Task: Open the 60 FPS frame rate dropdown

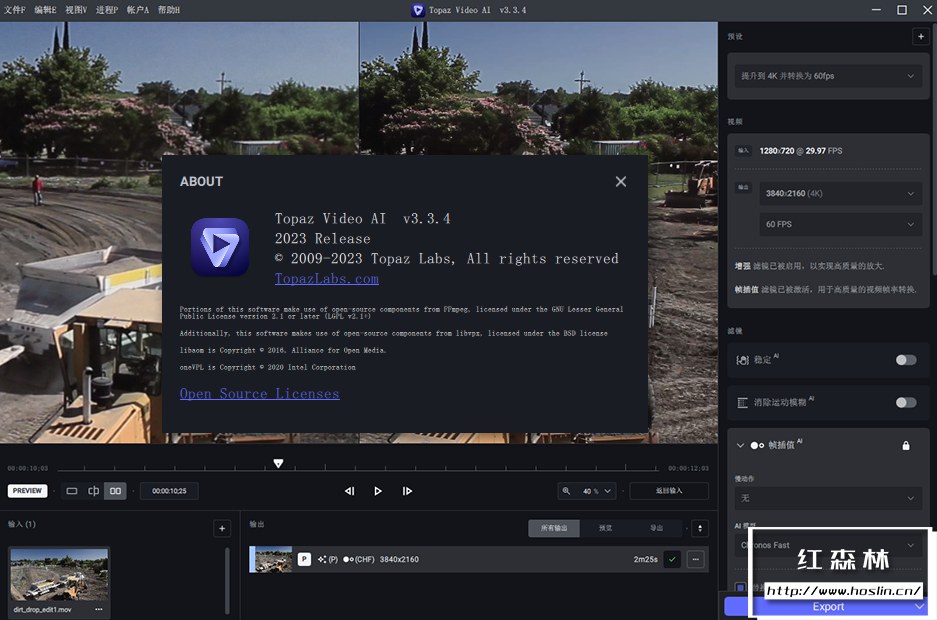Action: click(840, 225)
